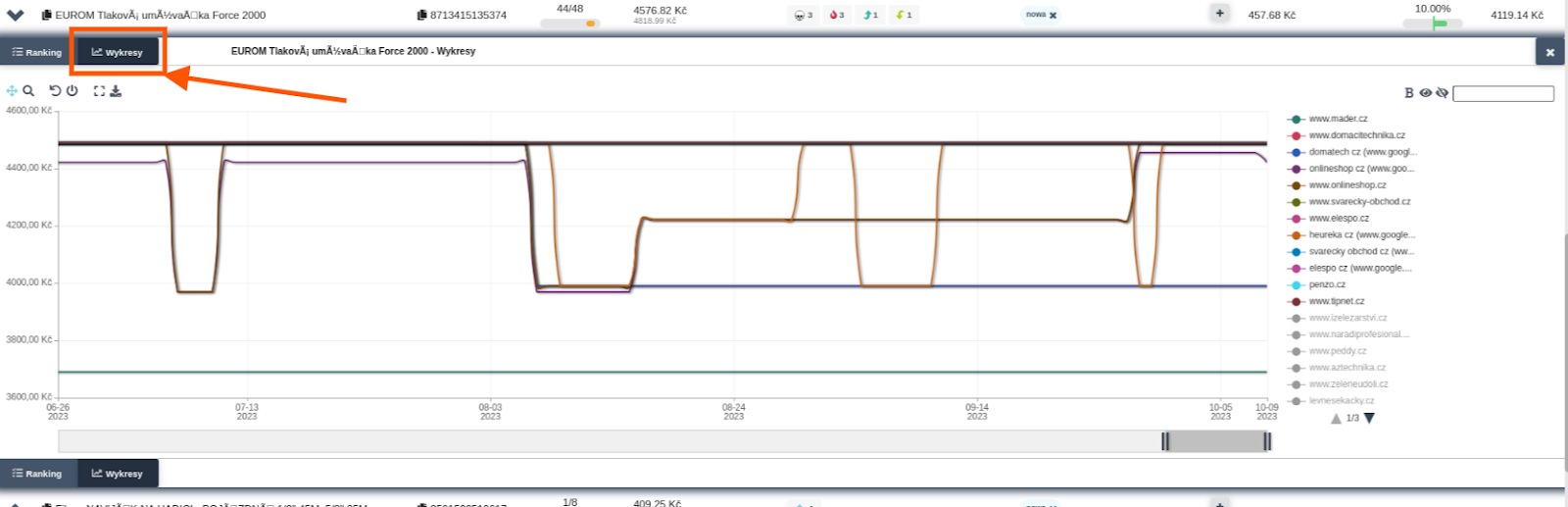Toggle www.tipnet.cz series
Screen dimensions: 1568x507
pos(1327,302)
